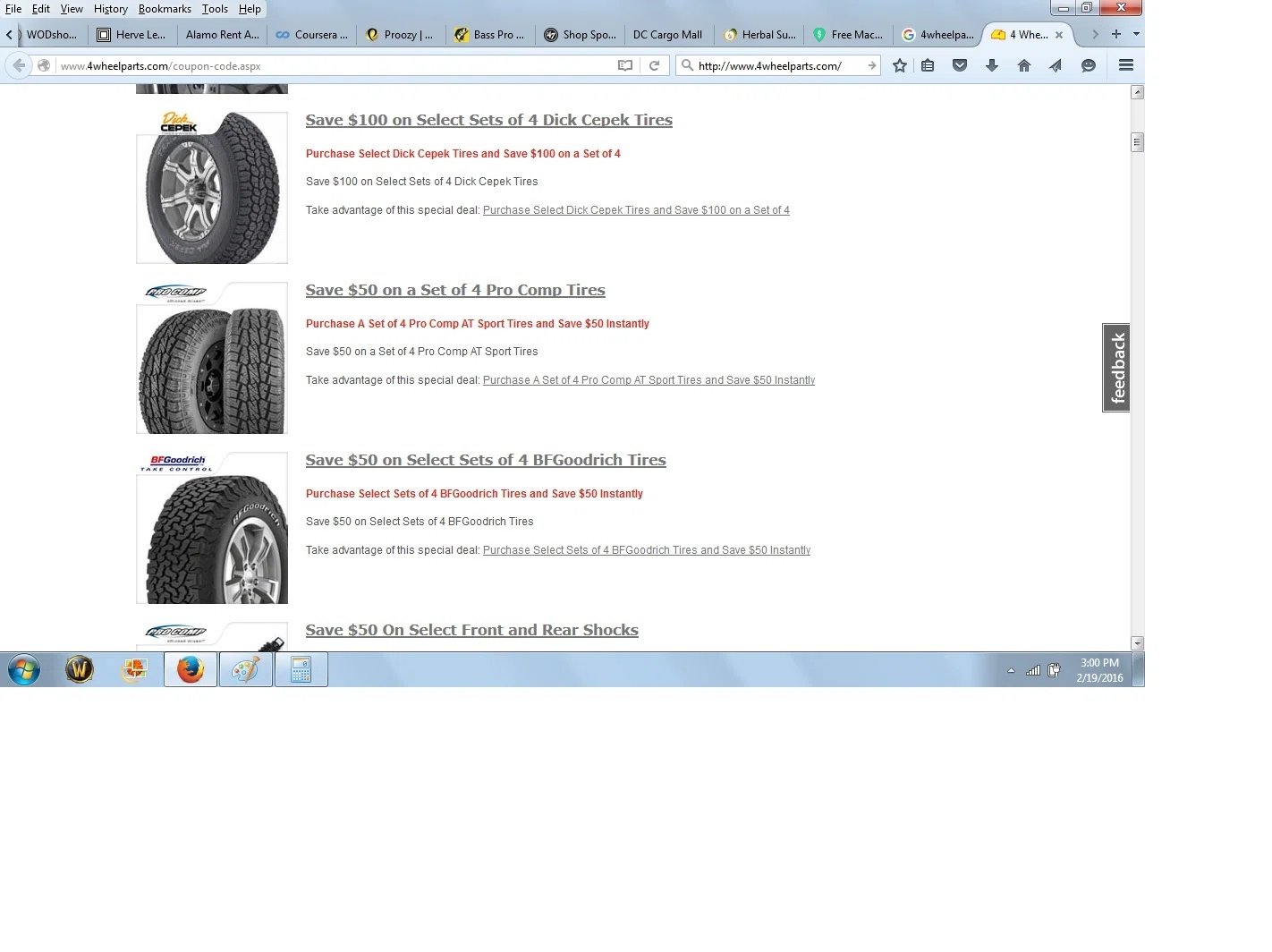This screenshot has width=1272, height=952.
Task: Switch to the 4wheelpa... Google tab
Action: pos(937,35)
